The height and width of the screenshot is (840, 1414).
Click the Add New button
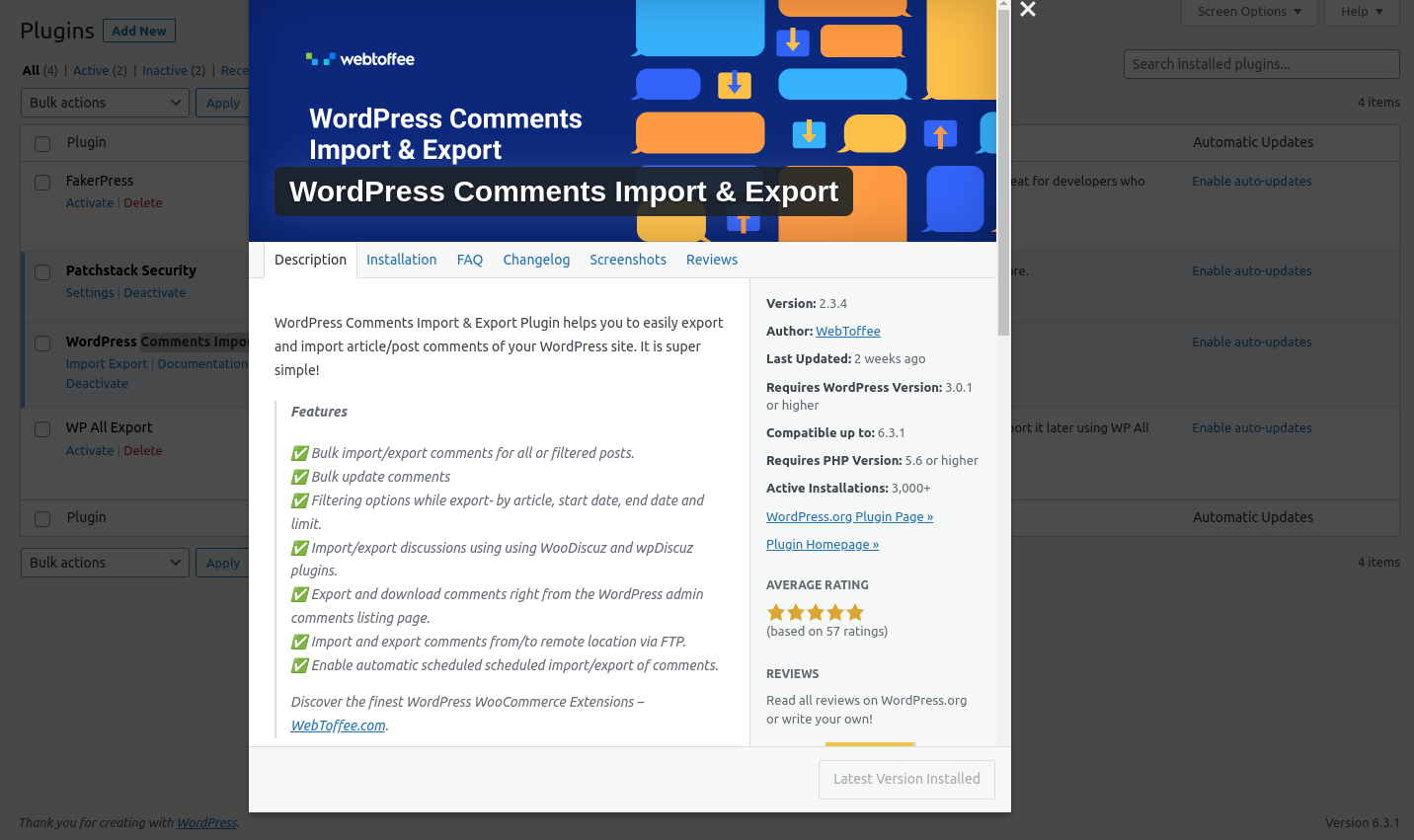[x=139, y=31]
